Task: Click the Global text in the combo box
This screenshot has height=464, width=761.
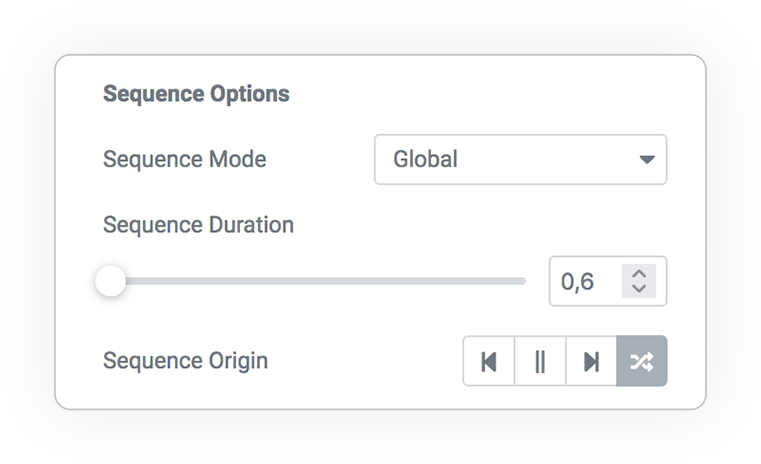Action: tap(425, 160)
